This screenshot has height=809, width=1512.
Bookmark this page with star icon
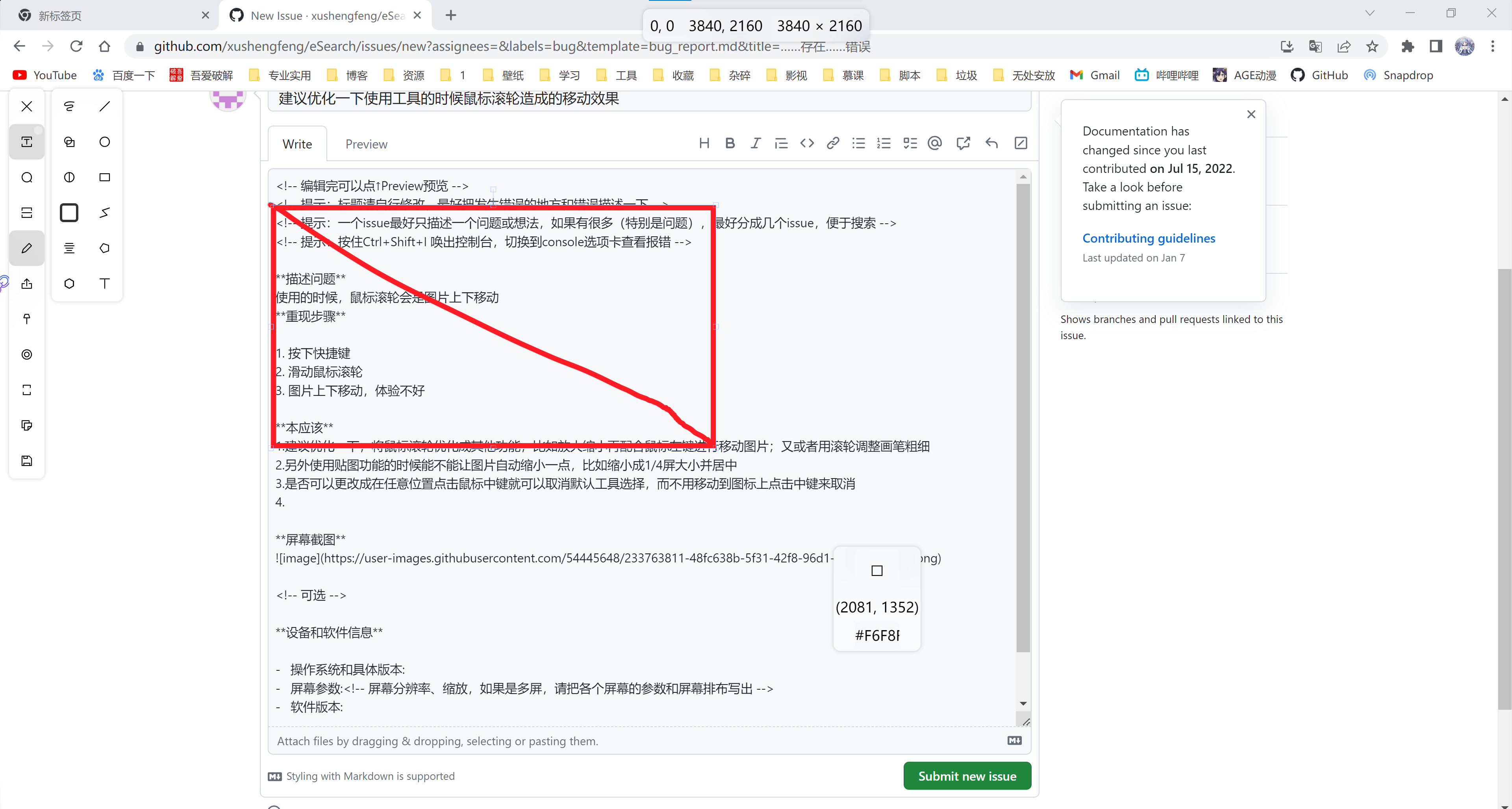tap(1372, 46)
